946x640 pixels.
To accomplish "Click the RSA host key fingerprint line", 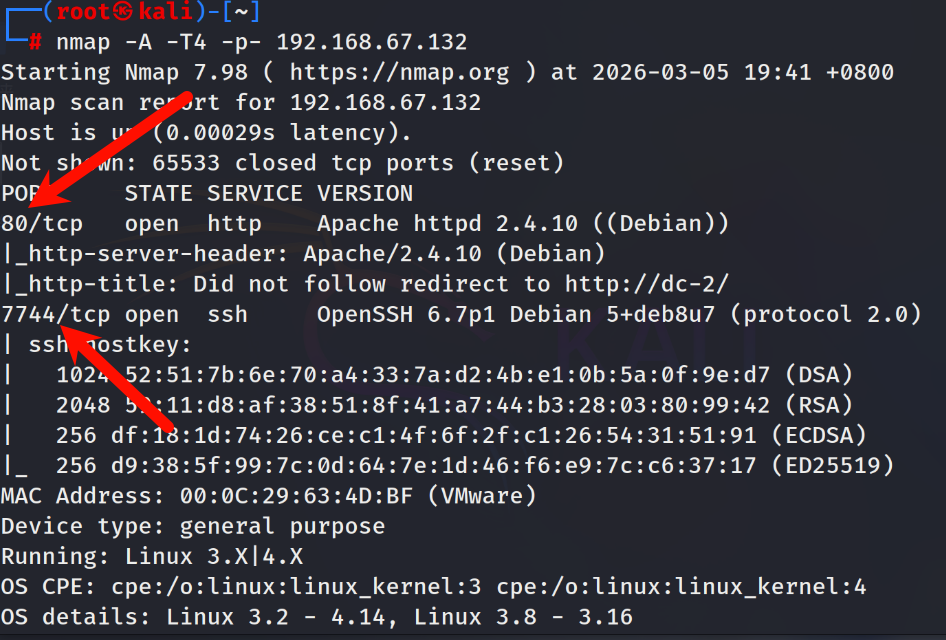I will pos(454,405).
